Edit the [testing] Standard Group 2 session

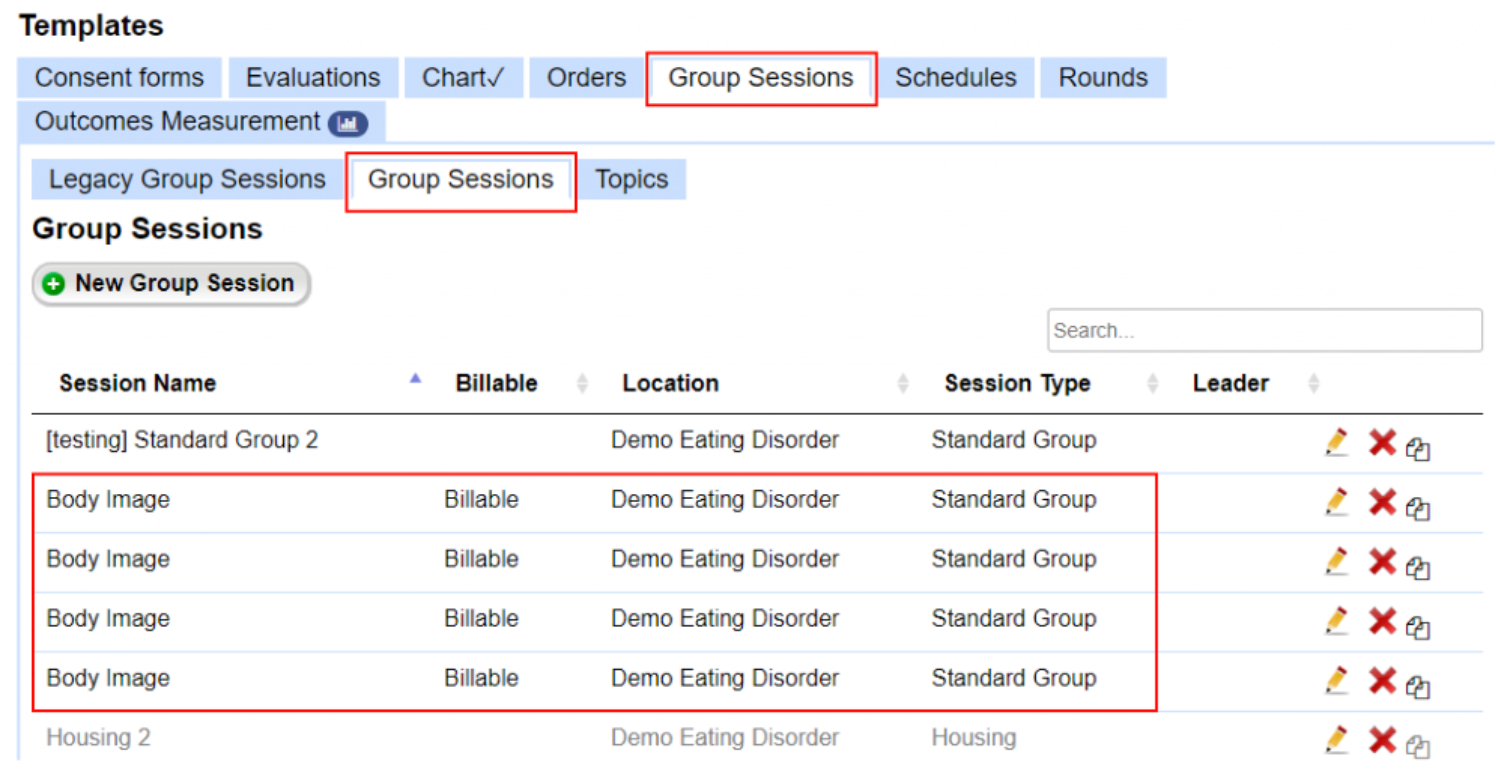pos(1338,441)
